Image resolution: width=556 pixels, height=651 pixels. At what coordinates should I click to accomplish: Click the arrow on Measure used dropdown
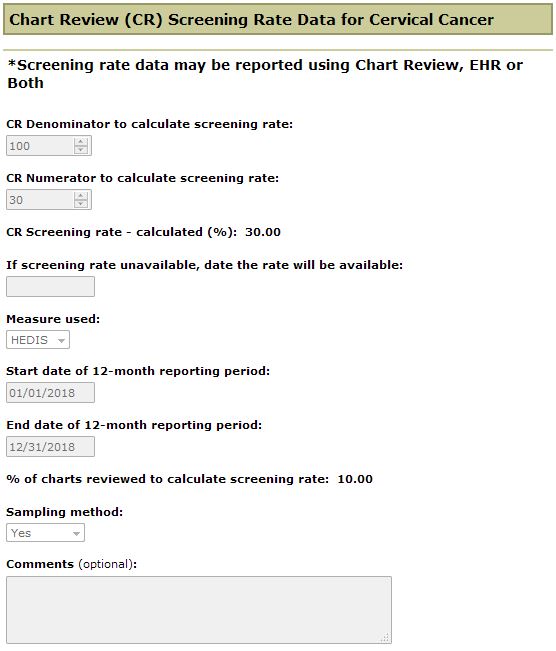(61, 340)
